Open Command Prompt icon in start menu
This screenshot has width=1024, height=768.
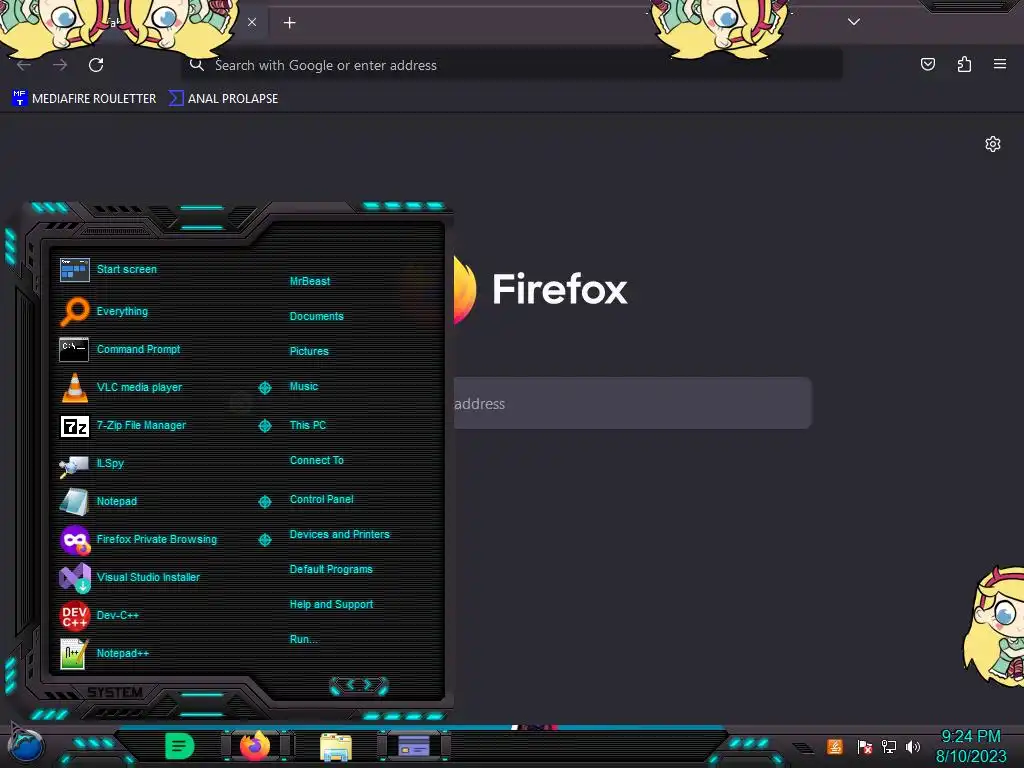click(74, 349)
